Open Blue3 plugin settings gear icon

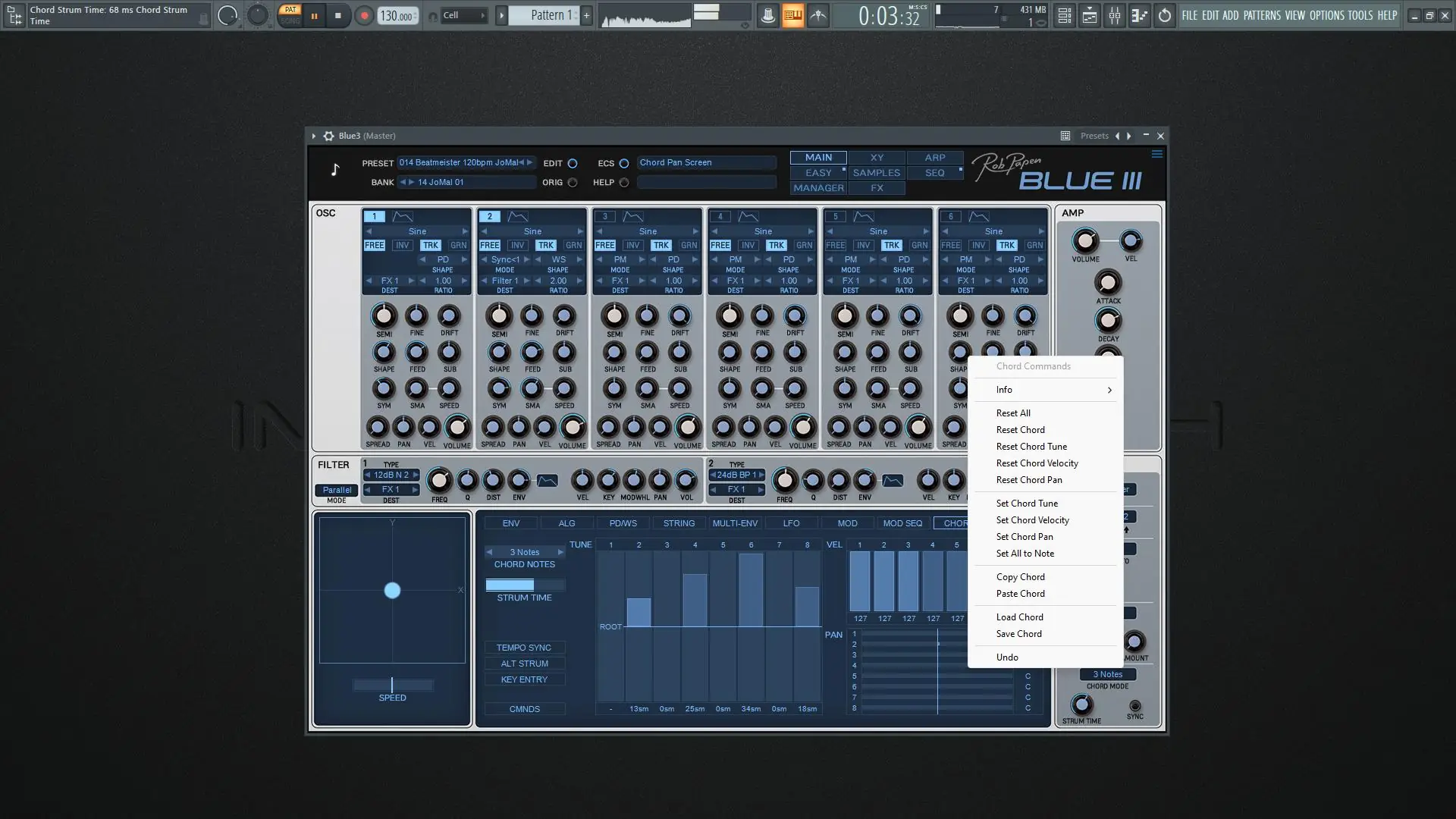(328, 136)
